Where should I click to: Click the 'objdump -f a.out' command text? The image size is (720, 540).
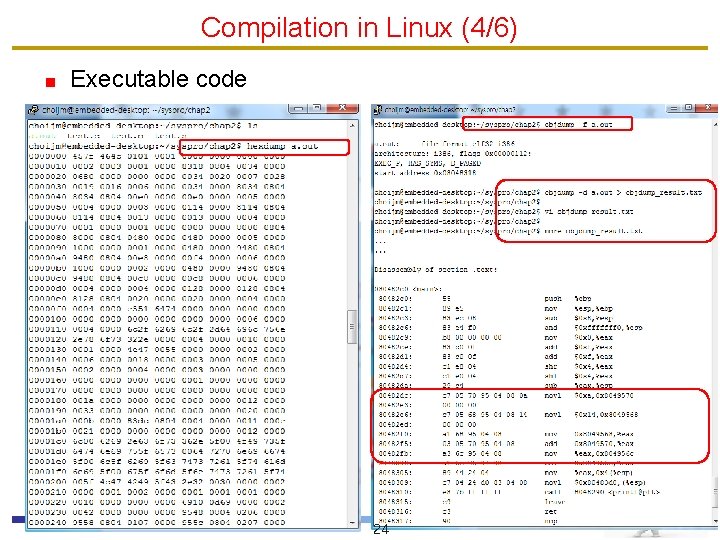point(579,124)
